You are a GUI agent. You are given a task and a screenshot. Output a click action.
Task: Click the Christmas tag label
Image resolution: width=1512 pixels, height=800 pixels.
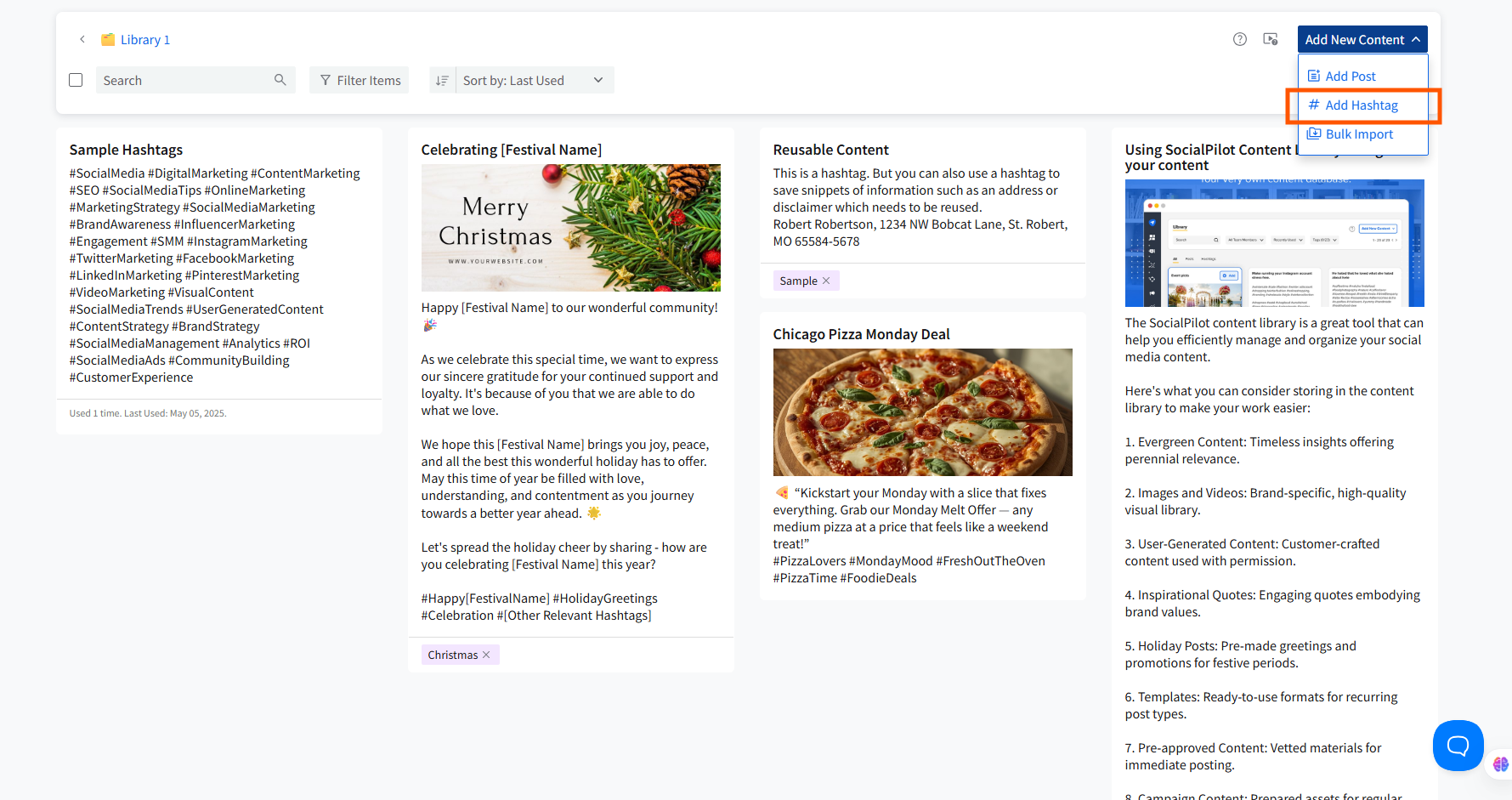[x=453, y=655]
